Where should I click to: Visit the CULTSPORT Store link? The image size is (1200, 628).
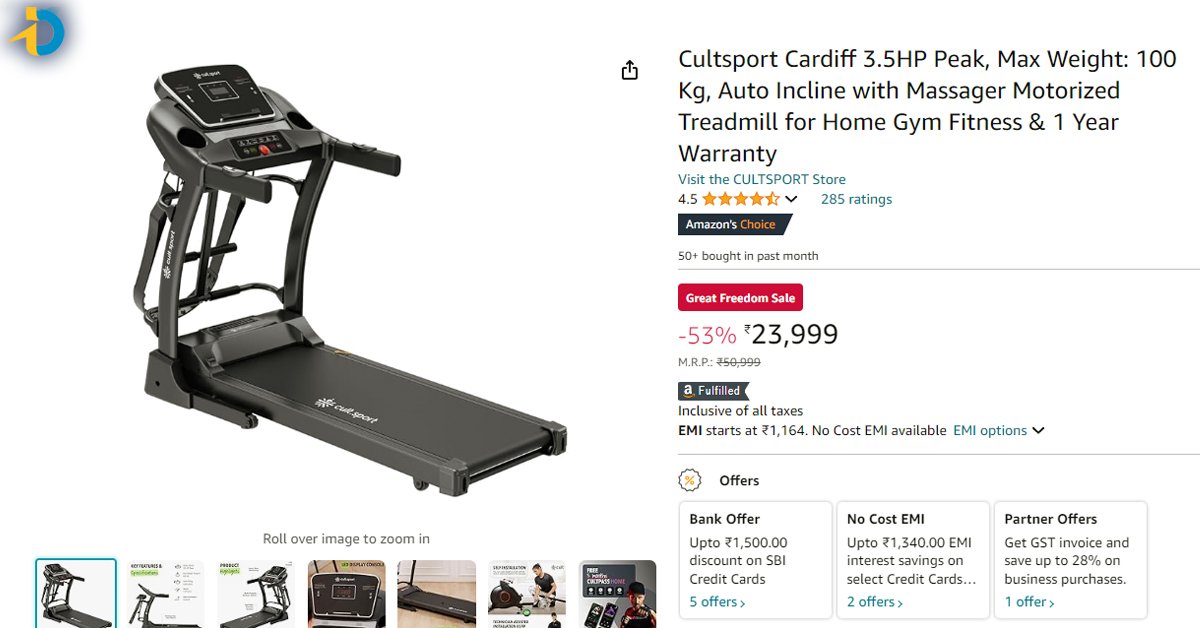click(x=762, y=179)
